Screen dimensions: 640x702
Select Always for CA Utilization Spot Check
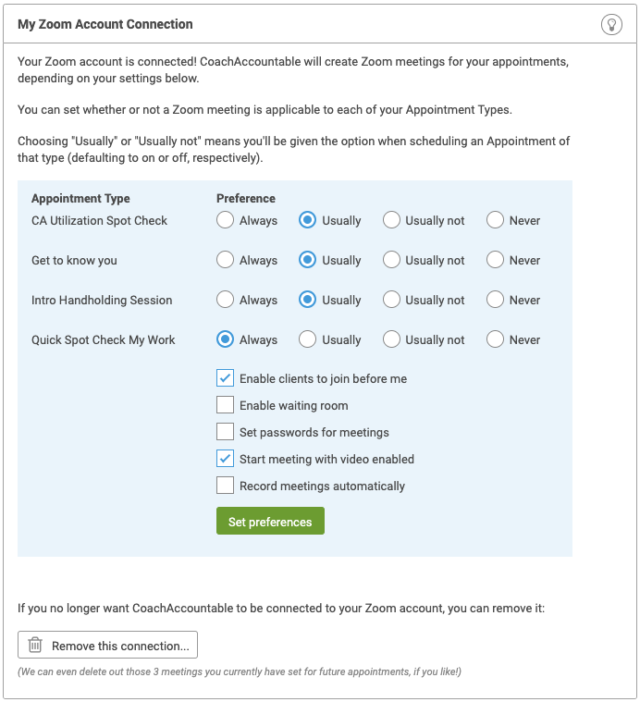pyautogui.click(x=225, y=220)
